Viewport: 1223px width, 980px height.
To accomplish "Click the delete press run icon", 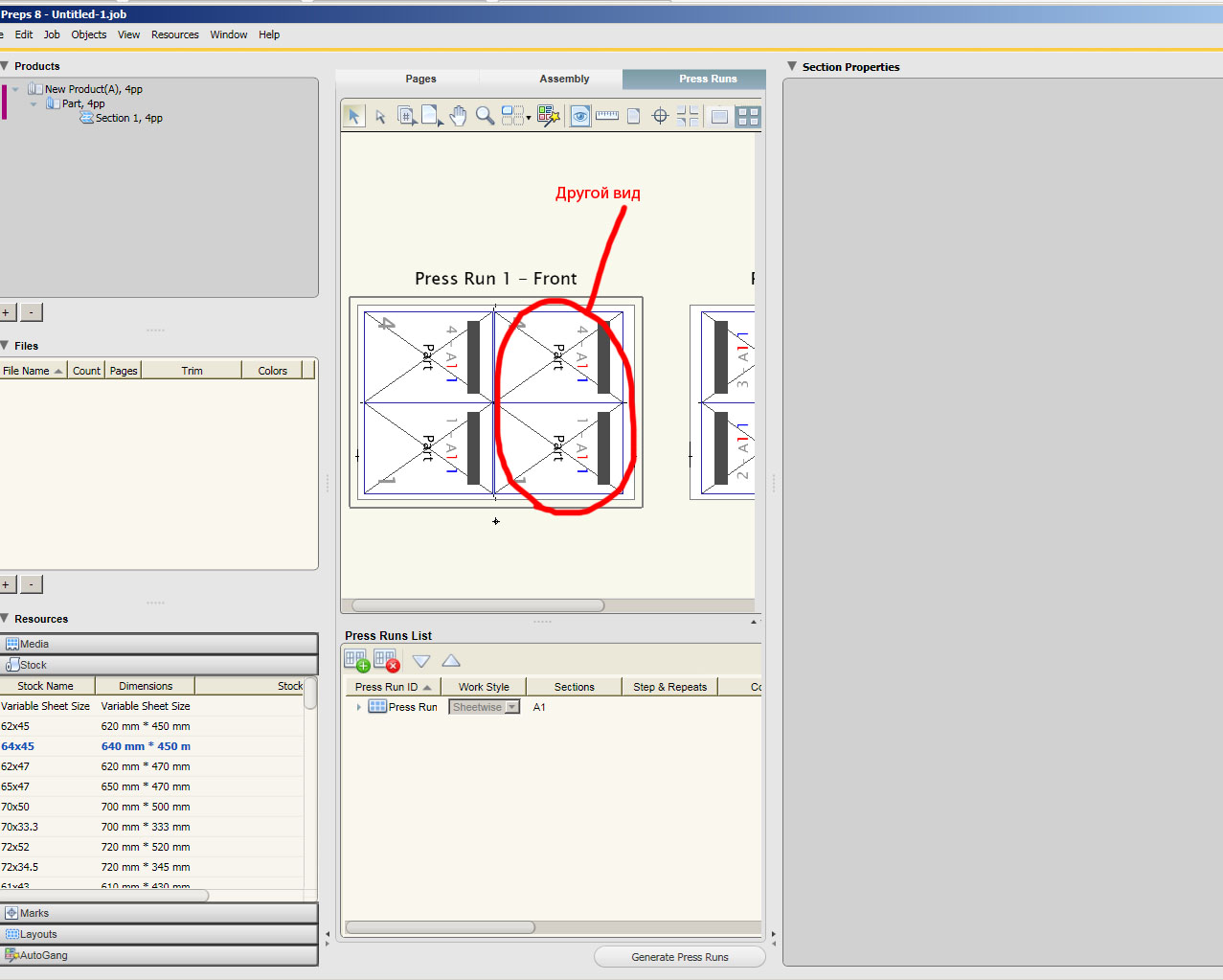I will 386,661.
